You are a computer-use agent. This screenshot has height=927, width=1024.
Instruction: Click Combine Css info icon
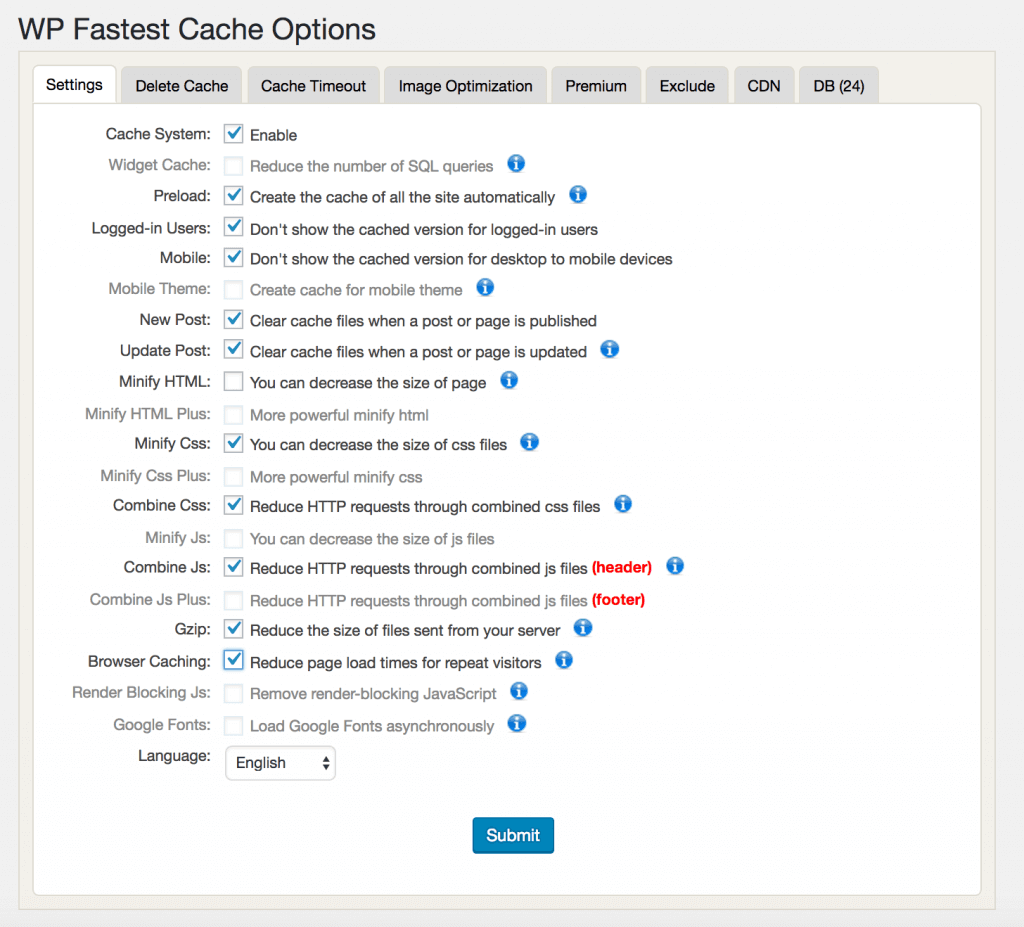[623, 504]
